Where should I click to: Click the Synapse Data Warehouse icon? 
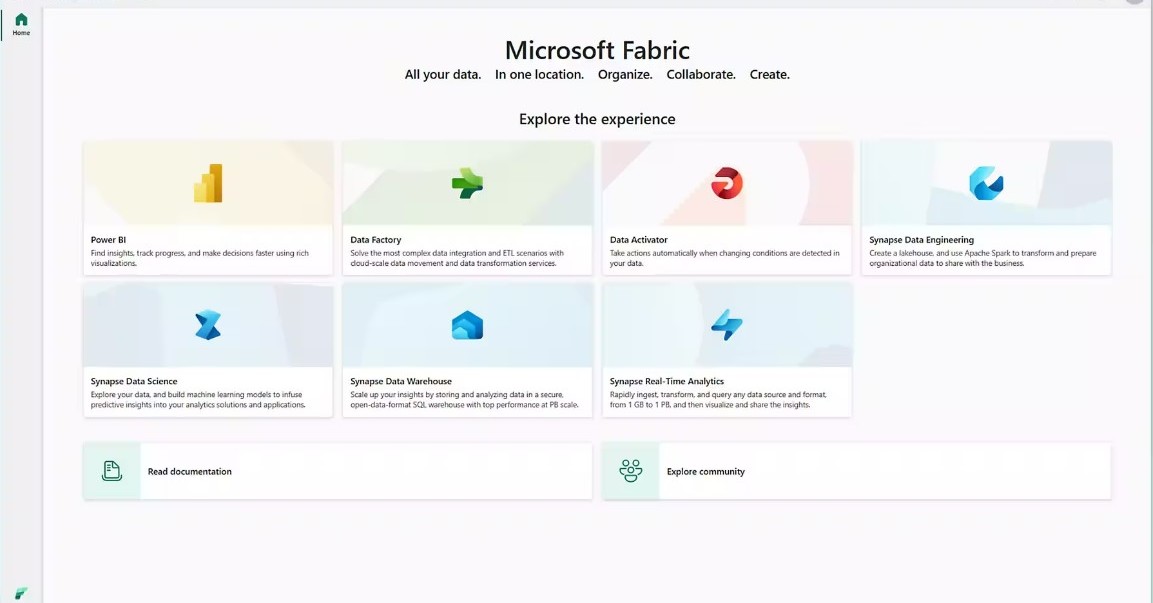(467, 324)
